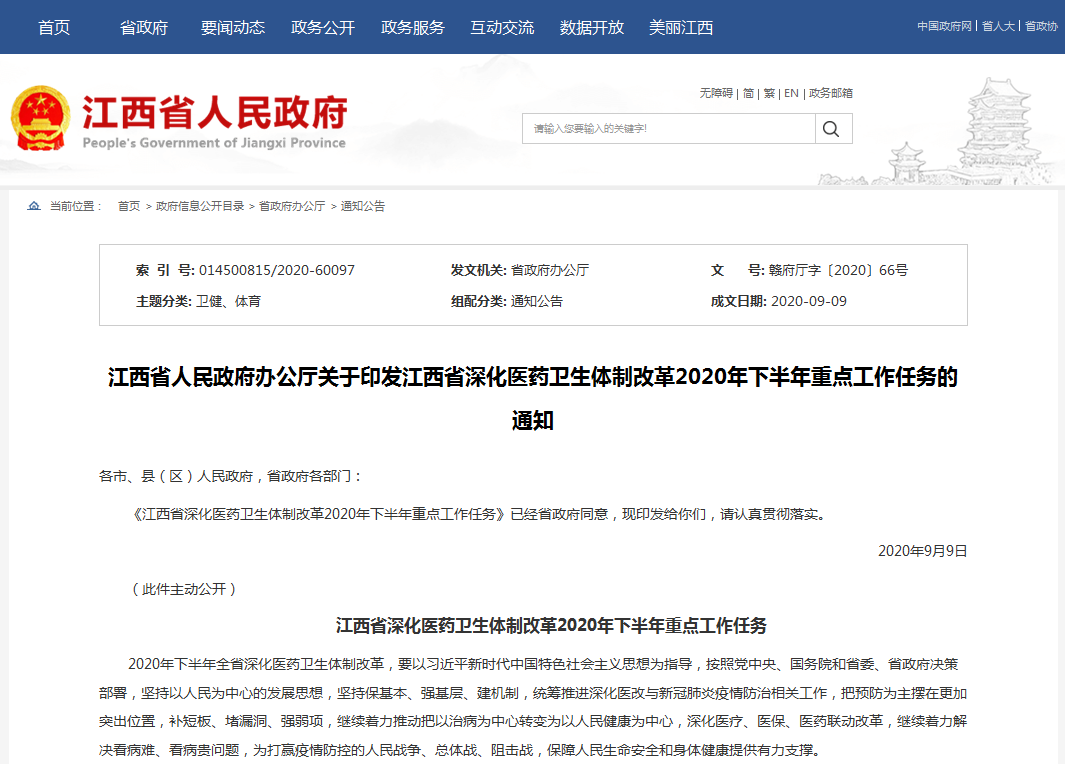Open breadcrumb 通知公告
The height and width of the screenshot is (764, 1065).
pyautogui.click(x=363, y=206)
